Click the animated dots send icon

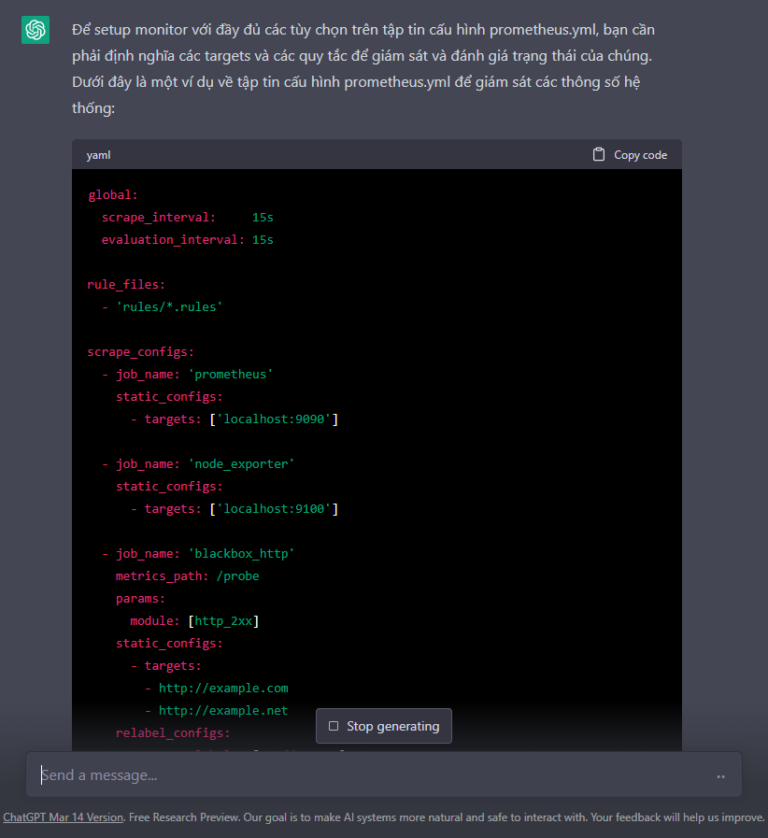pos(720,776)
